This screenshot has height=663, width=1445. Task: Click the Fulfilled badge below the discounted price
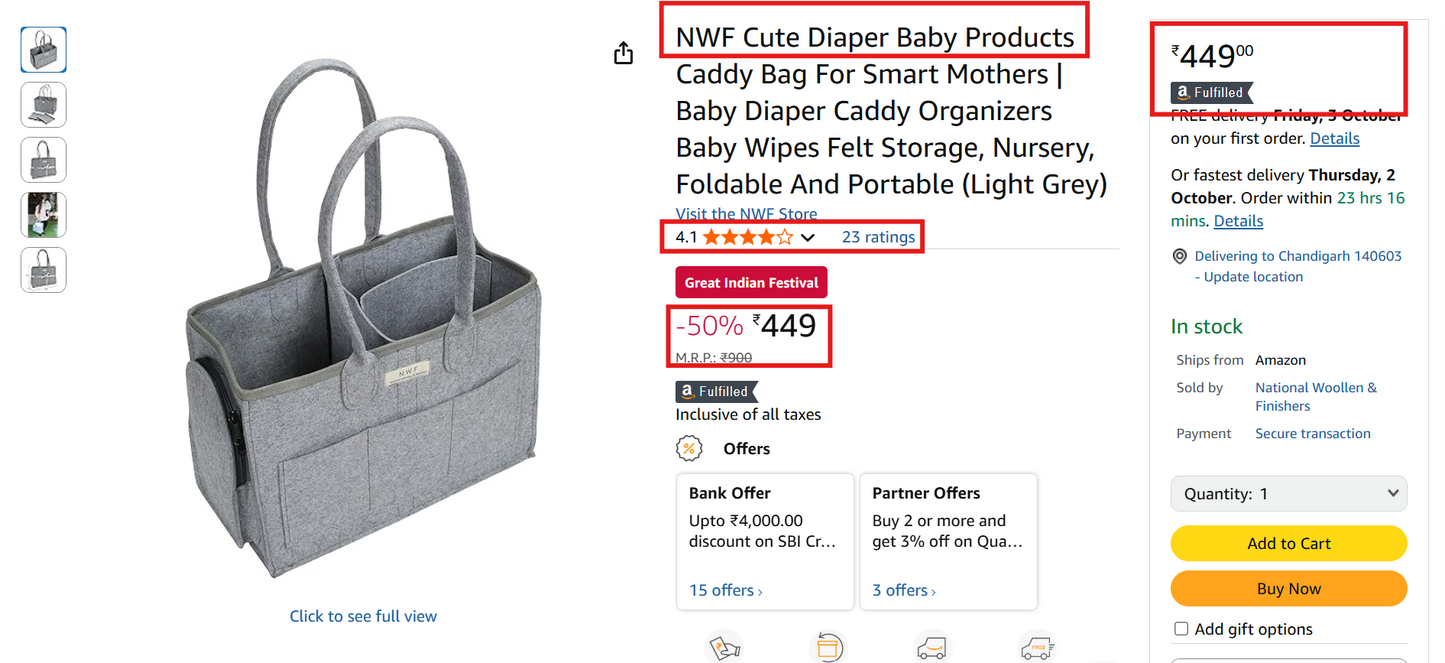point(716,391)
